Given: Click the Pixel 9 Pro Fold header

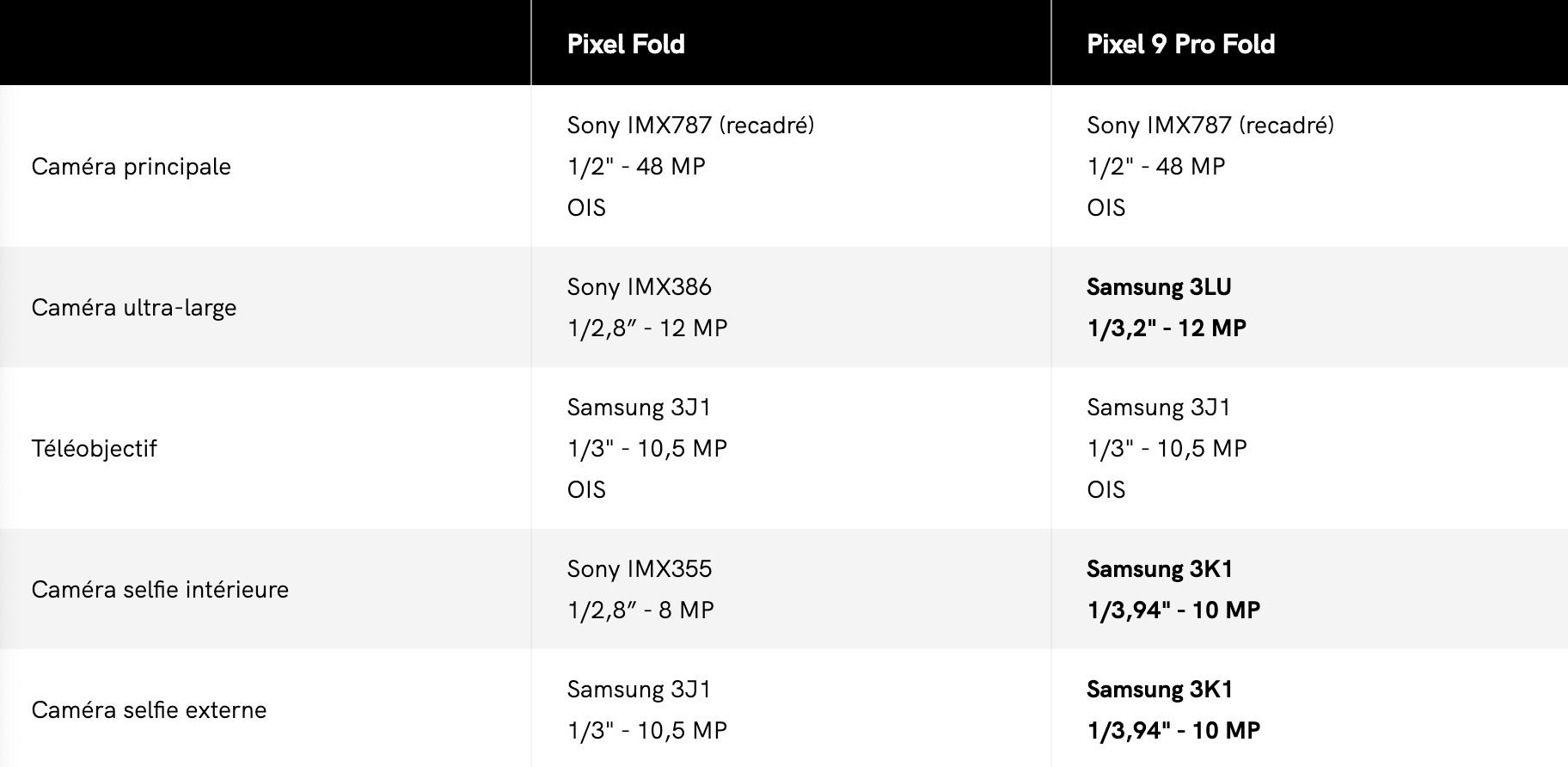Looking at the screenshot, I should tap(1180, 44).
